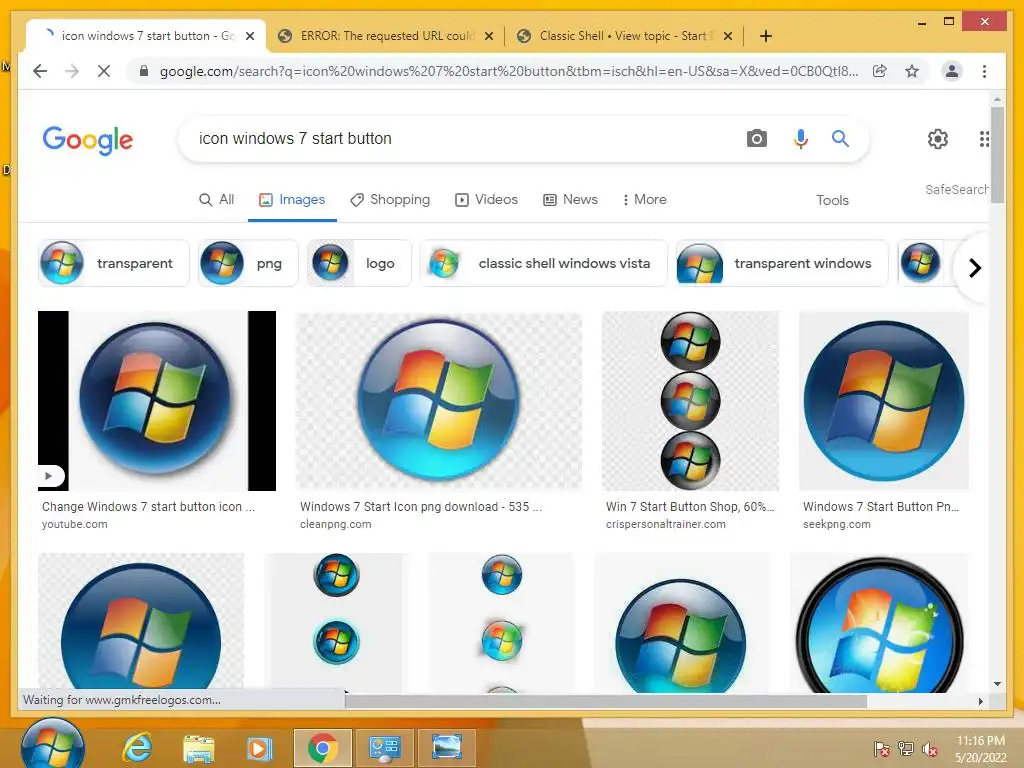The width and height of the screenshot is (1024, 768).
Task: Click the network icon in system tray
Action: [905, 748]
